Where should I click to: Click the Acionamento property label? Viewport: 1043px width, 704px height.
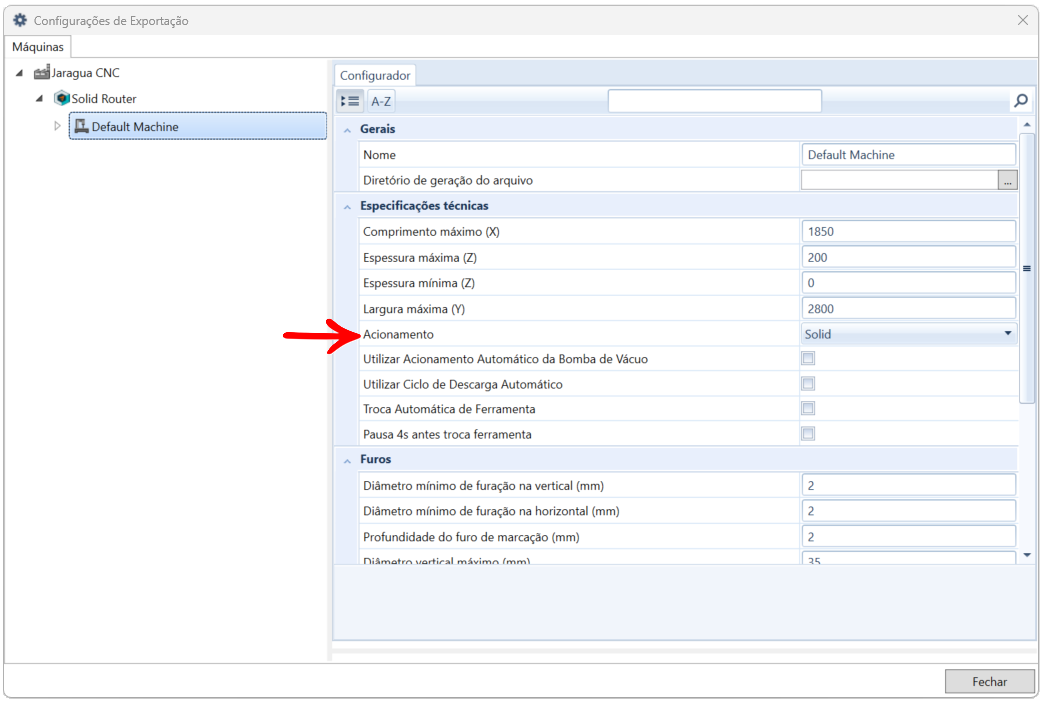click(x=398, y=334)
